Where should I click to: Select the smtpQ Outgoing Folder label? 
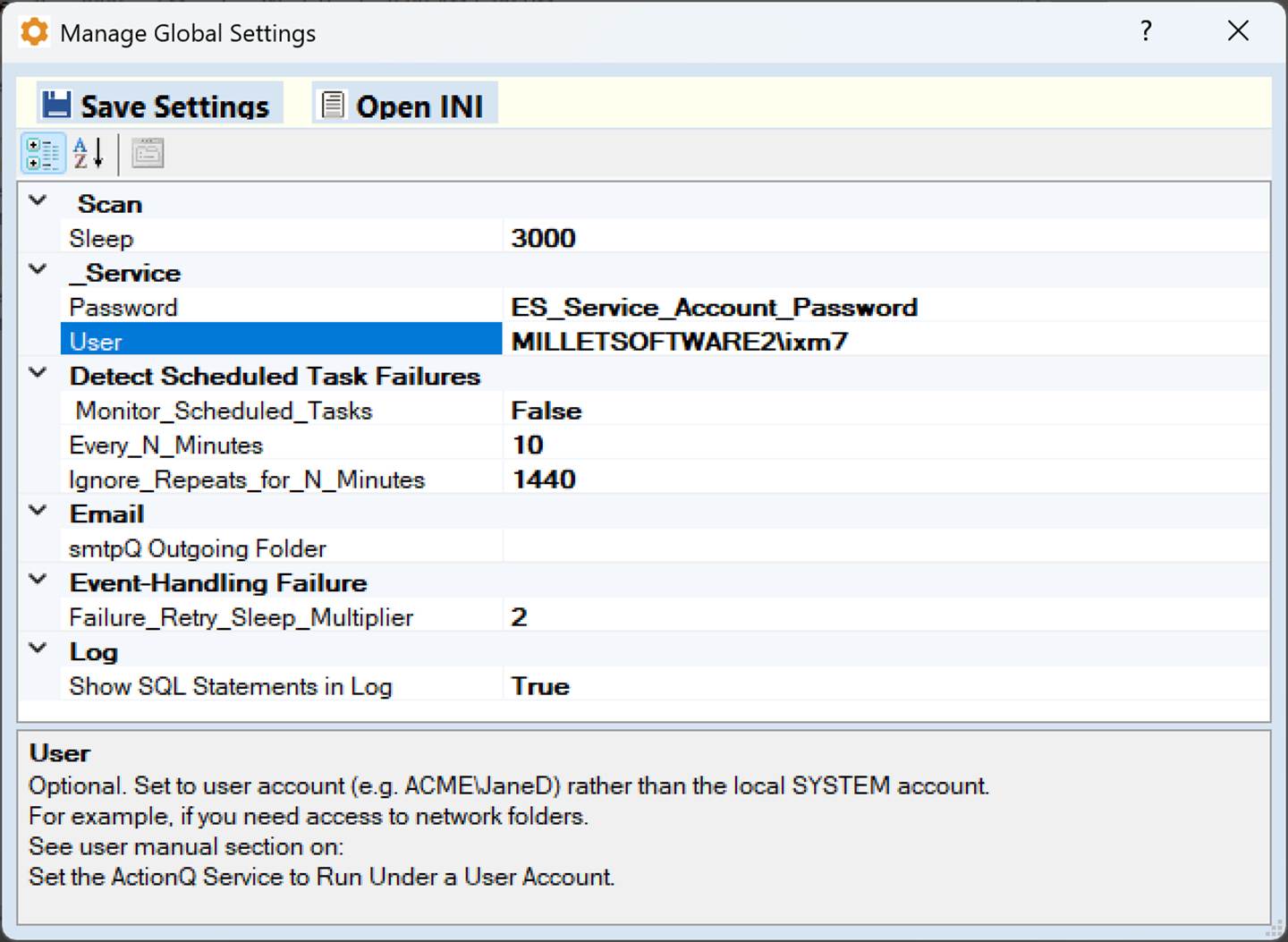(x=281, y=547)
